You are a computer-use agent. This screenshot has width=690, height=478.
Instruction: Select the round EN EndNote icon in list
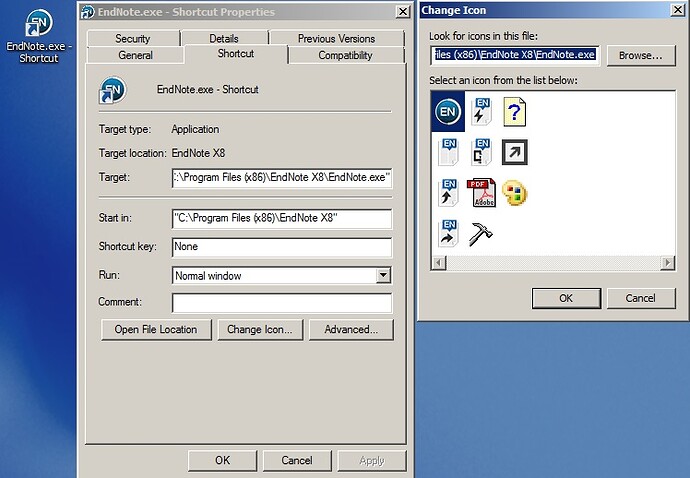[448, 111]
